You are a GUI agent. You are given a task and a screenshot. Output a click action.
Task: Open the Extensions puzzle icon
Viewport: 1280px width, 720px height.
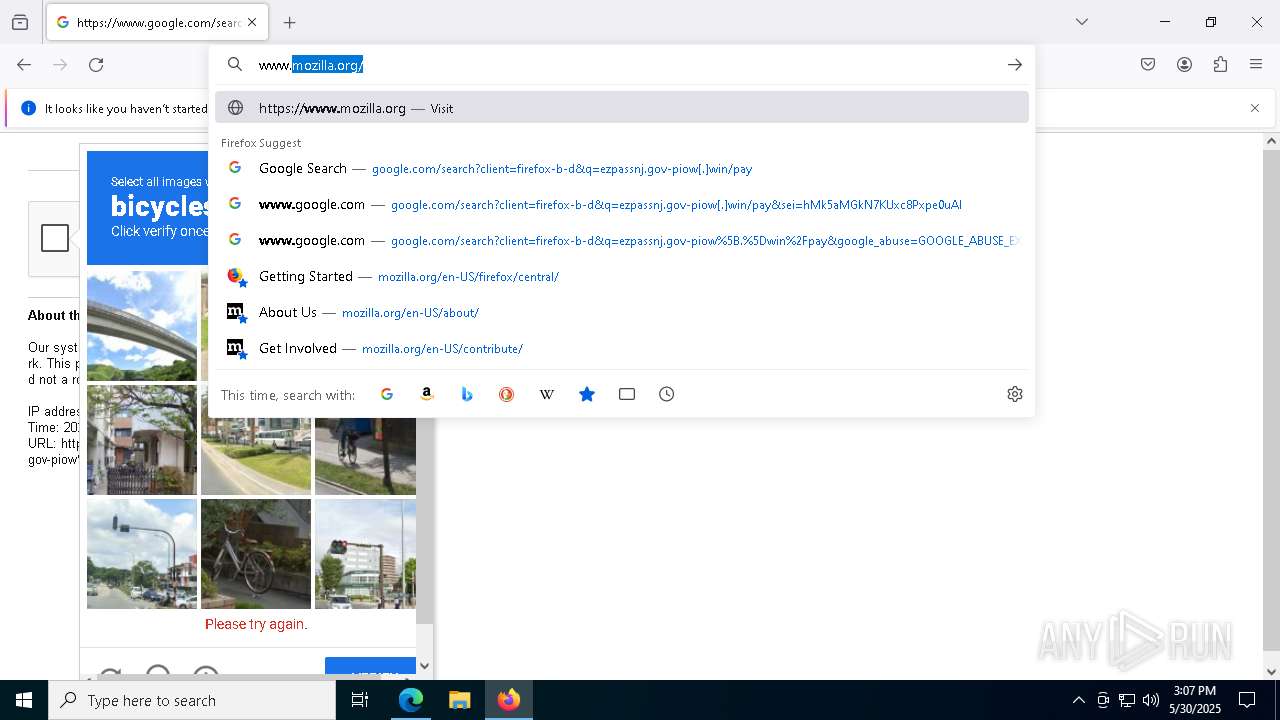[x=1220, y=65]
